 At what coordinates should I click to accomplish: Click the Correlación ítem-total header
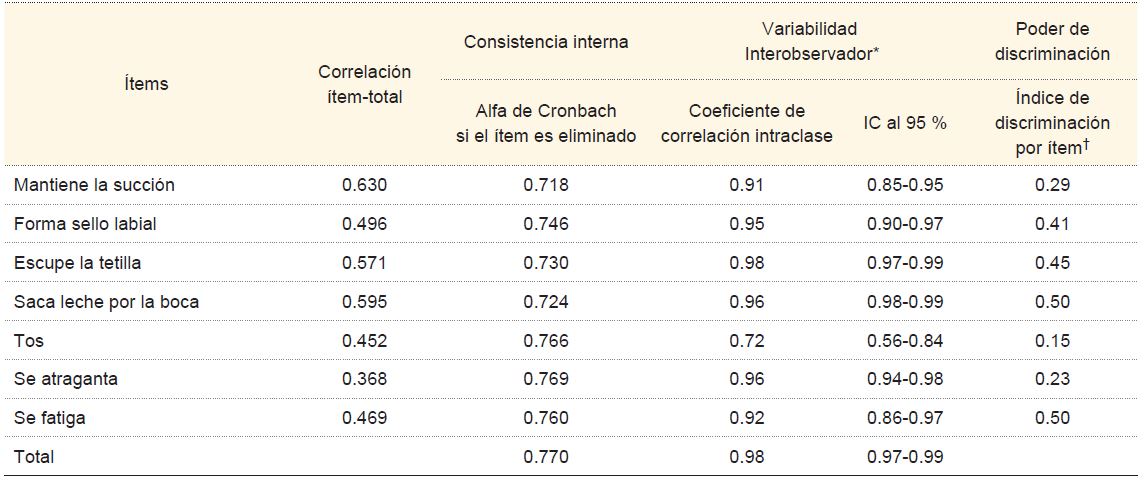click(x=365, y=84)
